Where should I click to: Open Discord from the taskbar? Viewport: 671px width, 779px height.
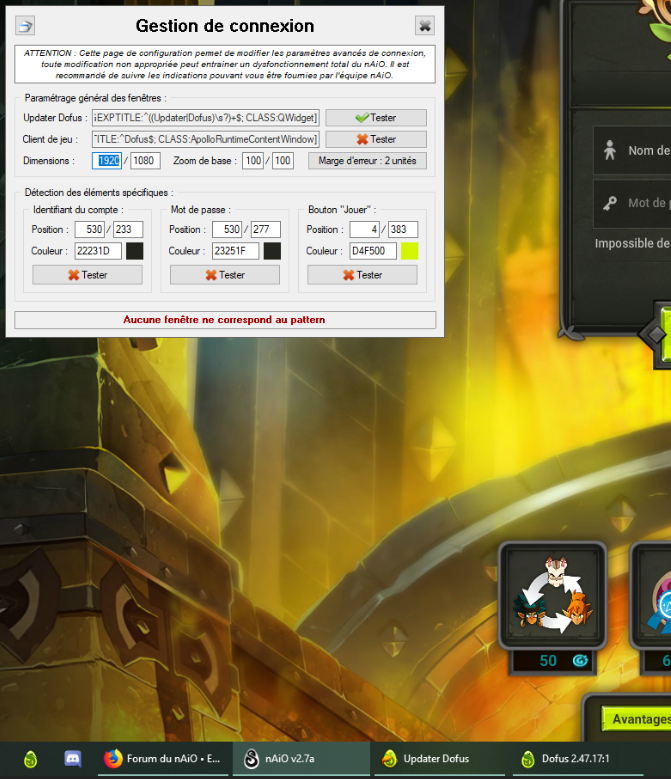pyautogui.click(x=73, y=759)
